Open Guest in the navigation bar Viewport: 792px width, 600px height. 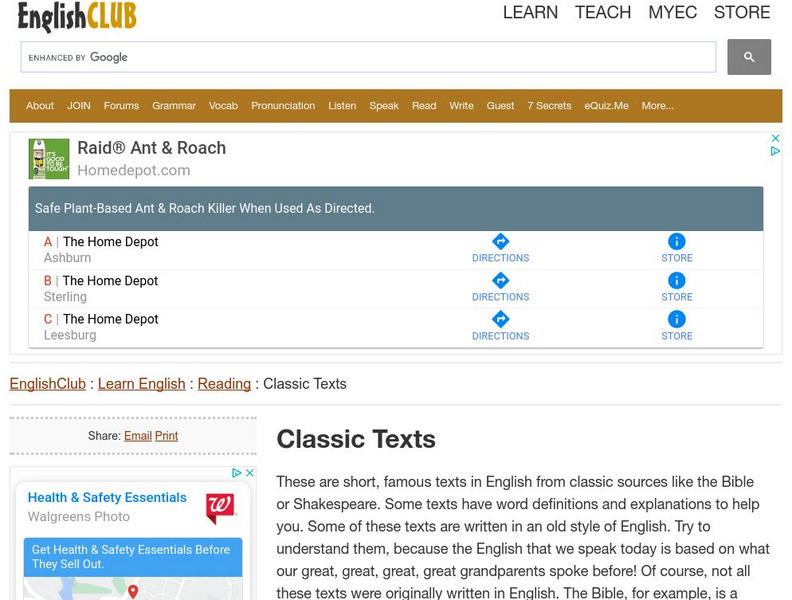[x=500, y=106]
